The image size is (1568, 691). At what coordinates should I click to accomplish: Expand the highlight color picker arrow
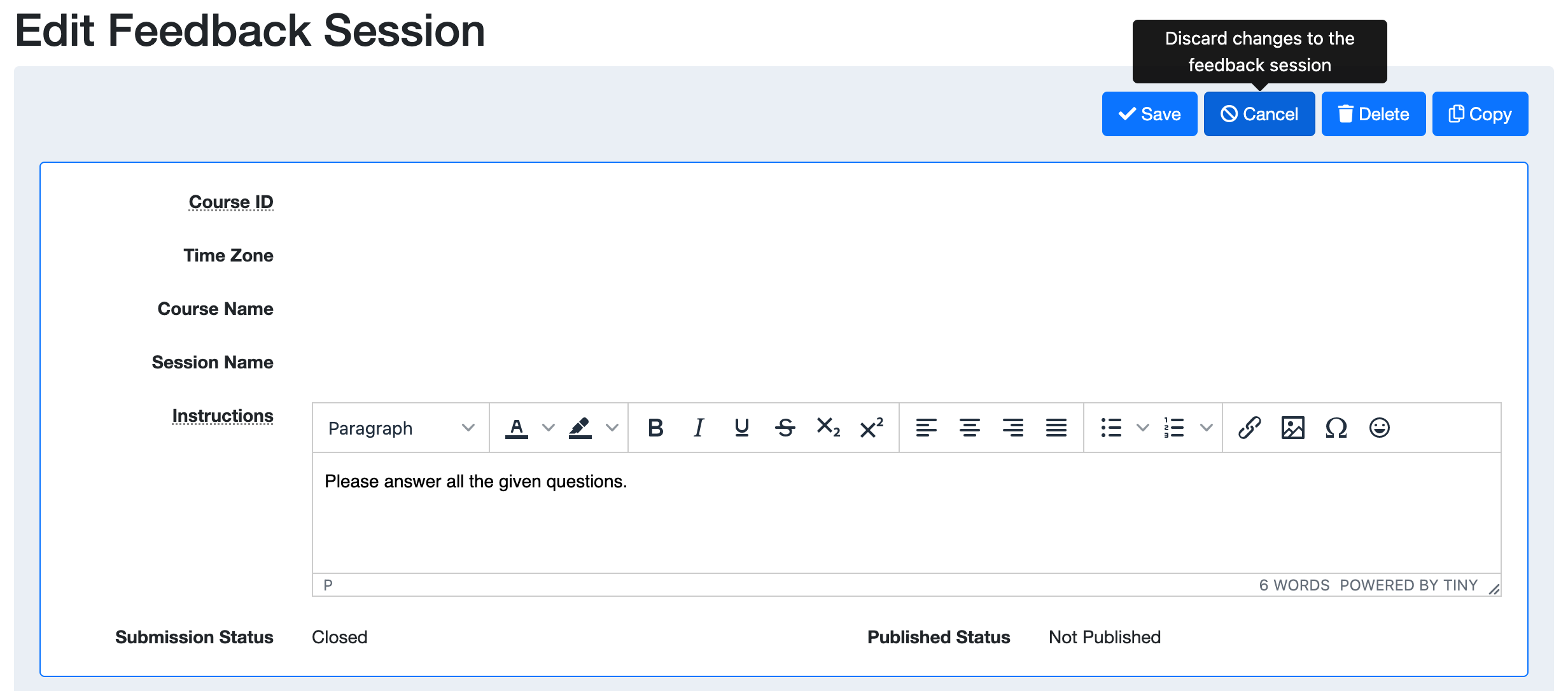[612, 428]
